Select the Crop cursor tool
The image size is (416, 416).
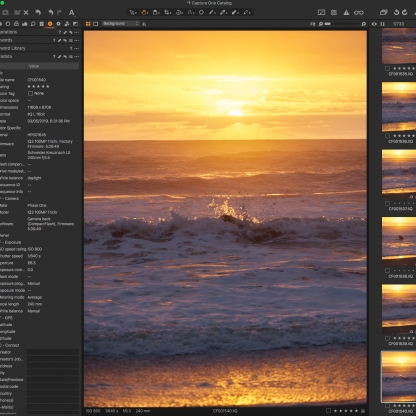(x=167, y=13)
